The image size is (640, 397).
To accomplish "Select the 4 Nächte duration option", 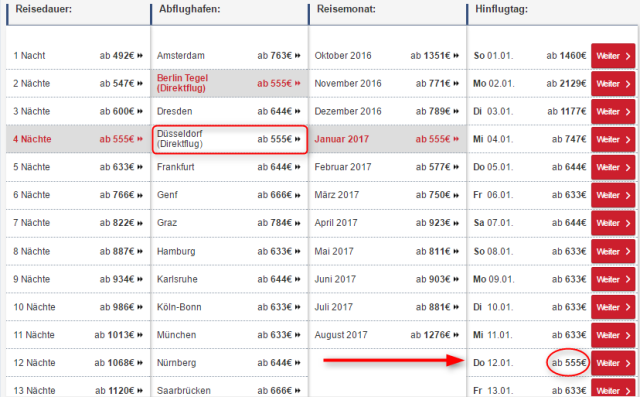I will pyautogui.click(x=78, y=139).
